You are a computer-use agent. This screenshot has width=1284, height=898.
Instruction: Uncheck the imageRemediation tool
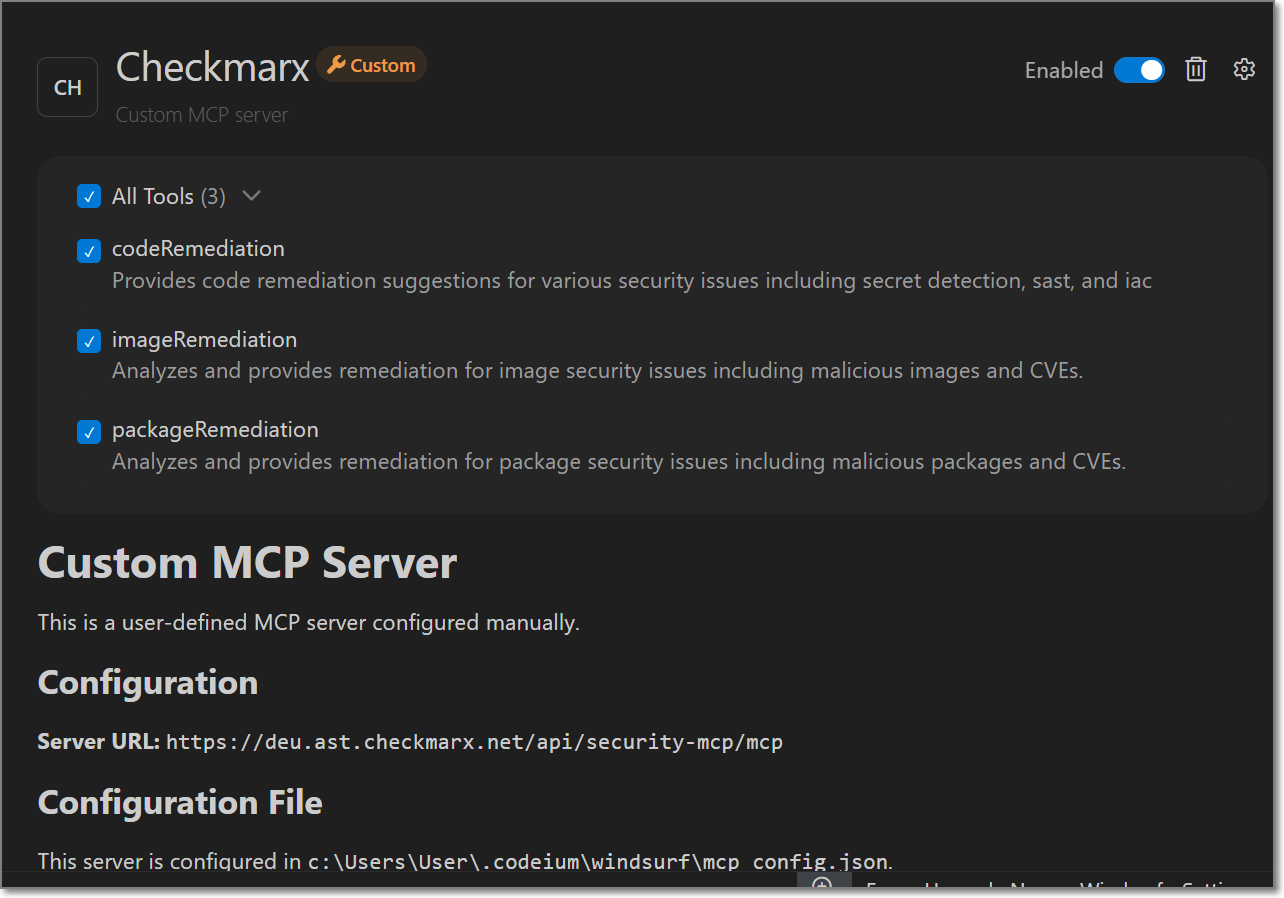point(89,341)
